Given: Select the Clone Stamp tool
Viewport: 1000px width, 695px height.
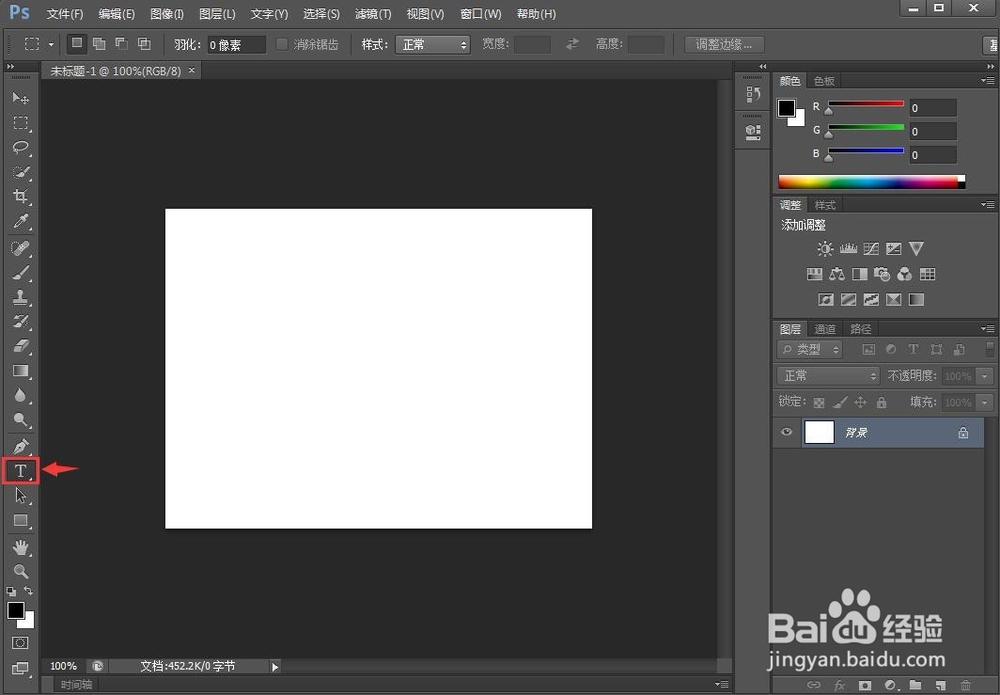Looking at the screenshot, I should point(20,297).
